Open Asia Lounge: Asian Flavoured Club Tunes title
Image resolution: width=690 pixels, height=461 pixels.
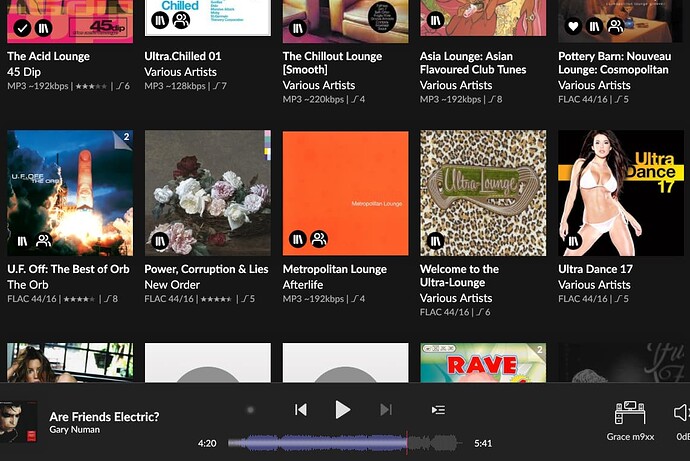(473, 63)
